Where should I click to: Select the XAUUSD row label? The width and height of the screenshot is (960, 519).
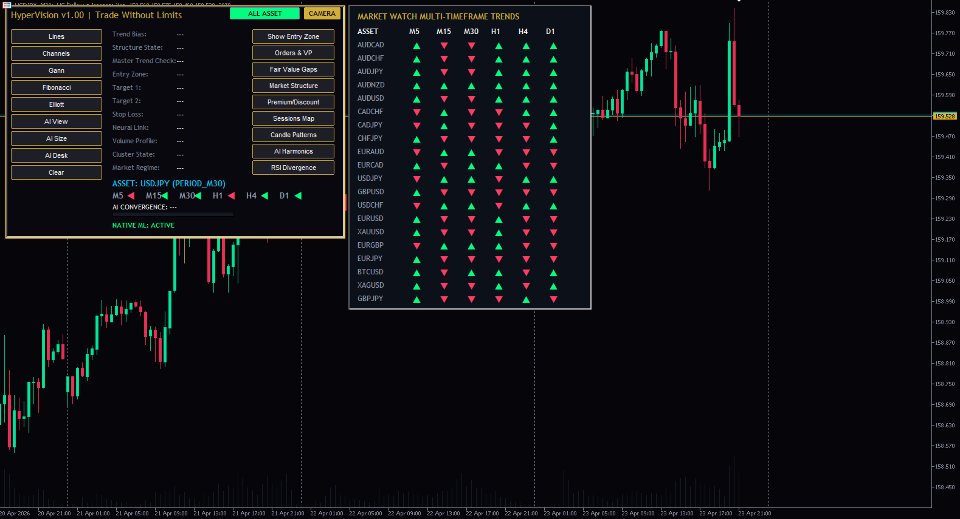[371, 232]
